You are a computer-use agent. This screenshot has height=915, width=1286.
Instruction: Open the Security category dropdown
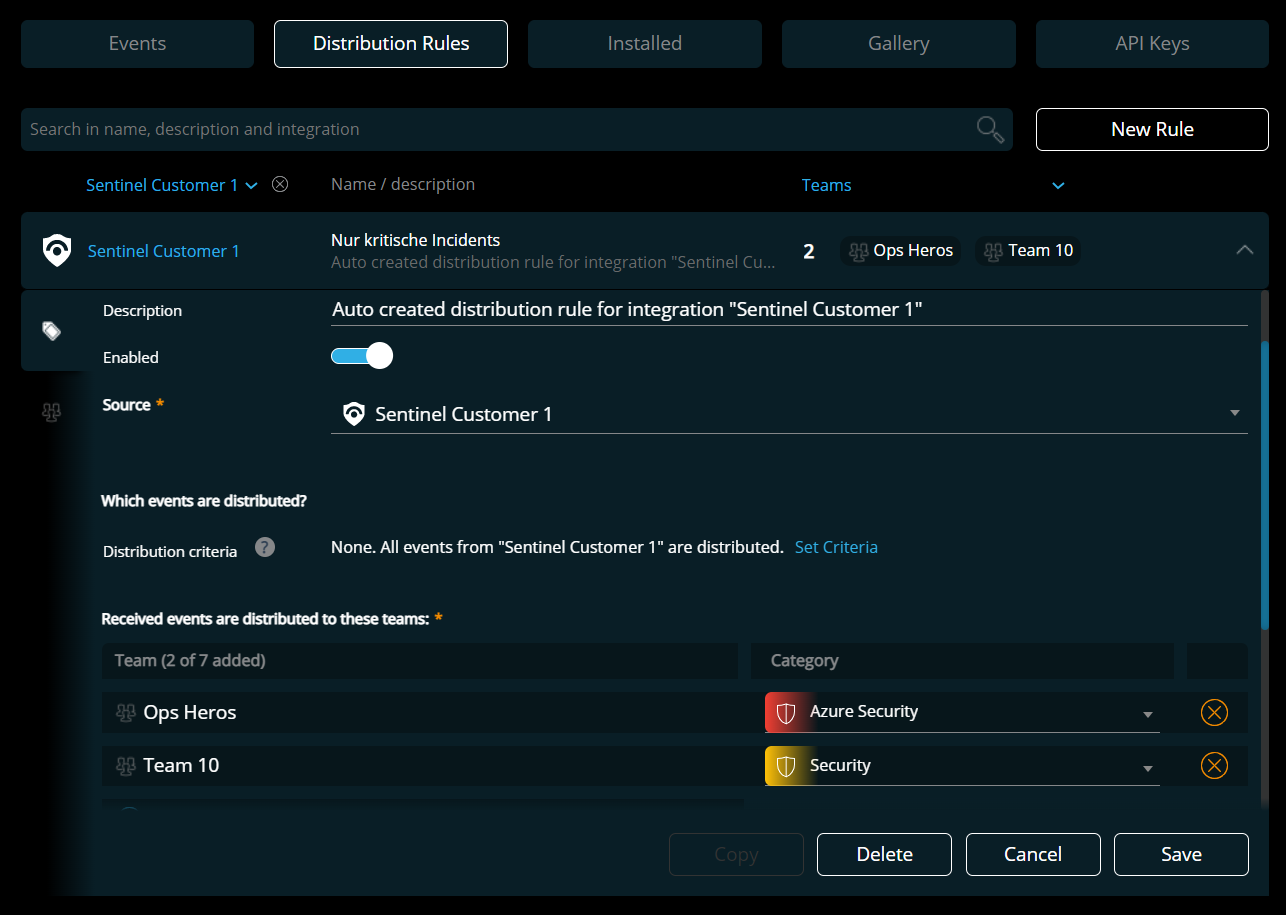pos(962,766)
